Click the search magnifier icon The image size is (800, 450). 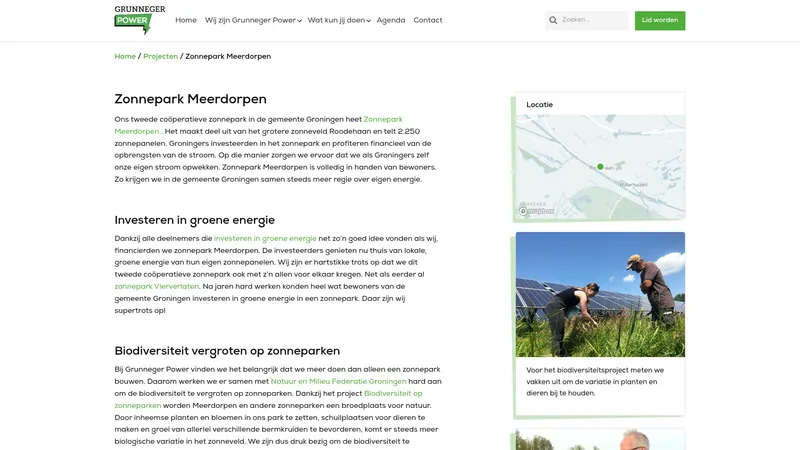[553, 20]
